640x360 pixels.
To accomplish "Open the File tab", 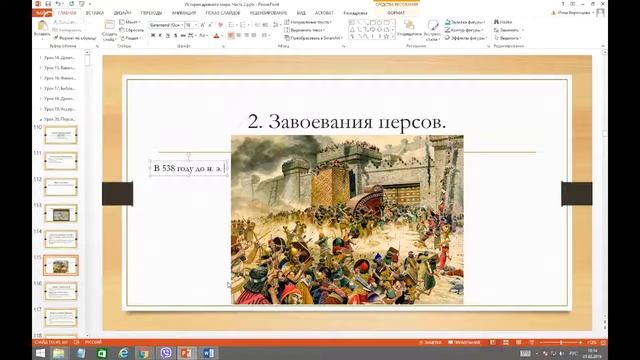I will click(42, 13).
